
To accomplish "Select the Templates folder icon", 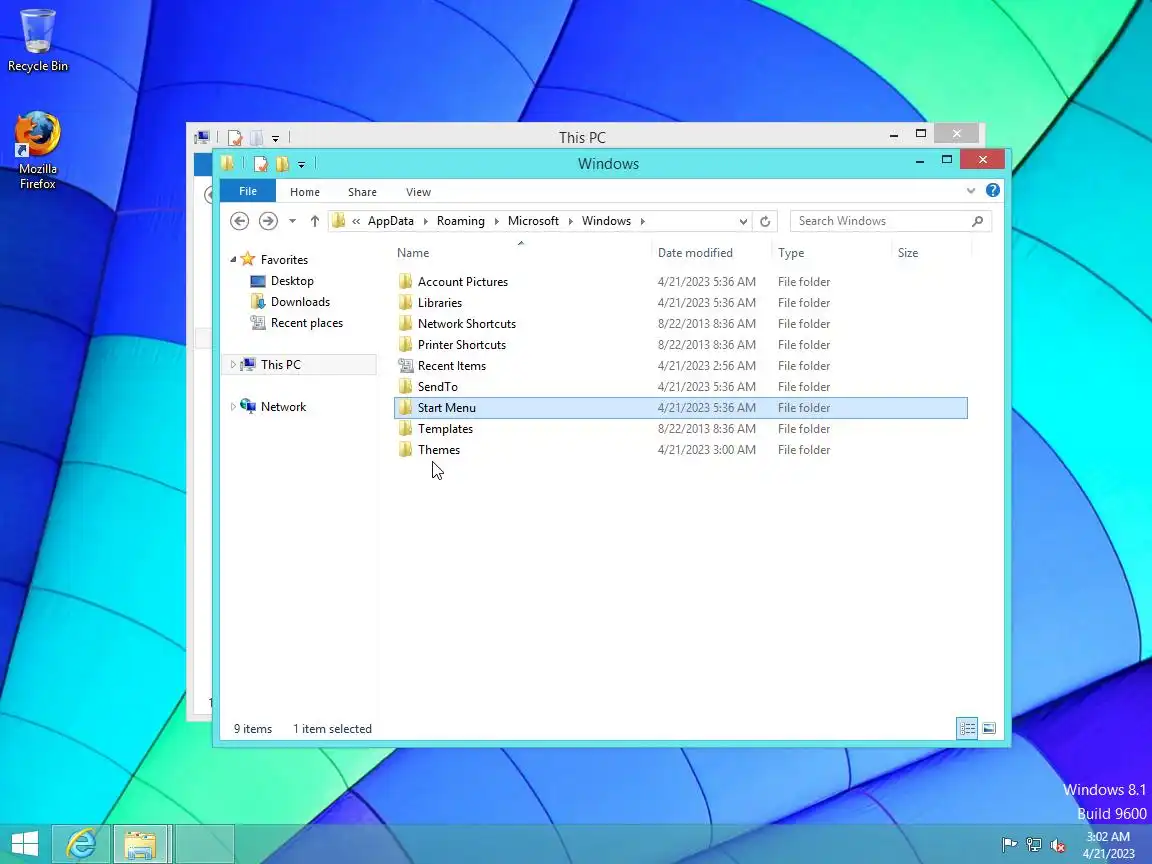I will pos(406,428).
